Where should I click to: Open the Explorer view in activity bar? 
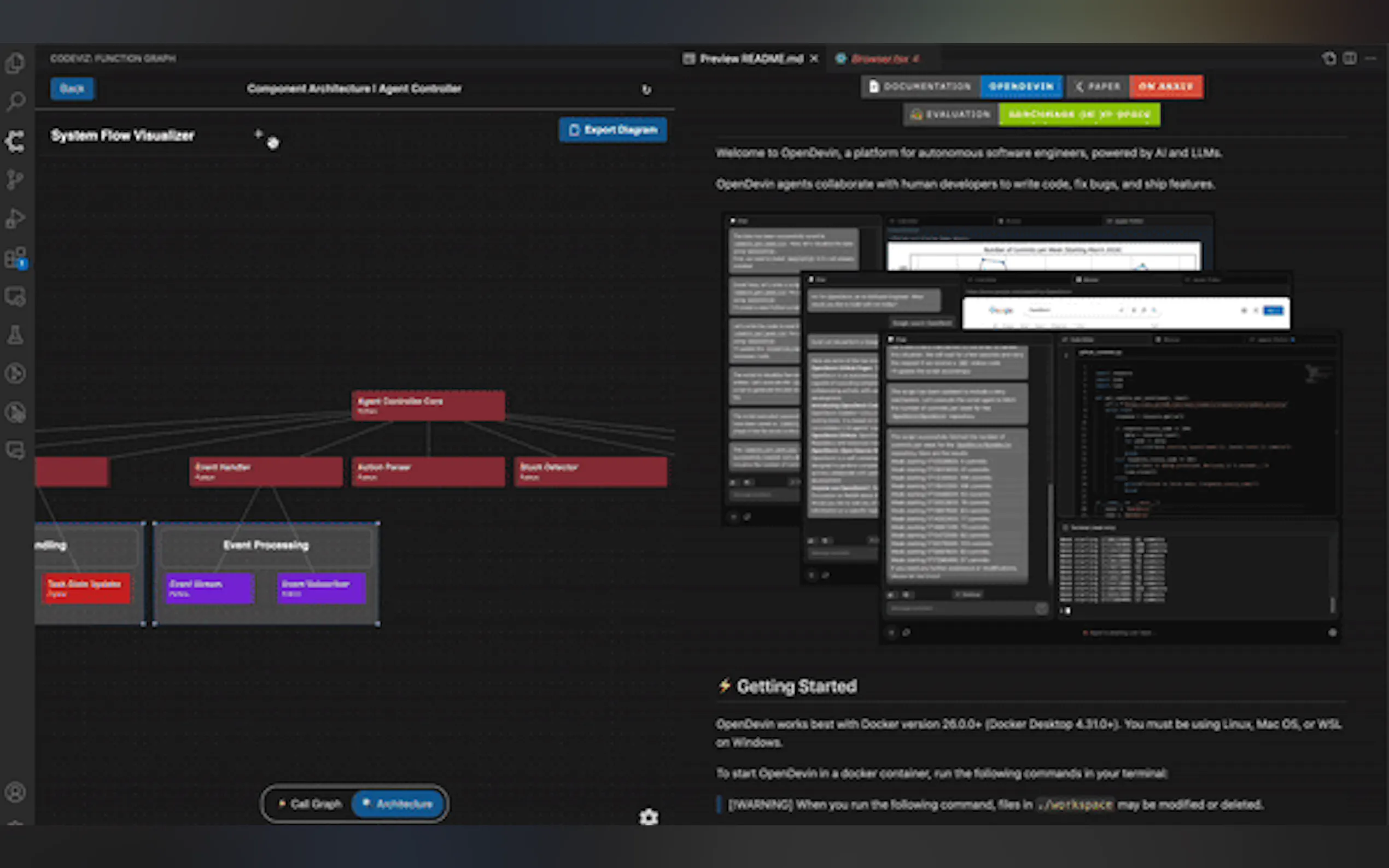(x=15, y=62)
